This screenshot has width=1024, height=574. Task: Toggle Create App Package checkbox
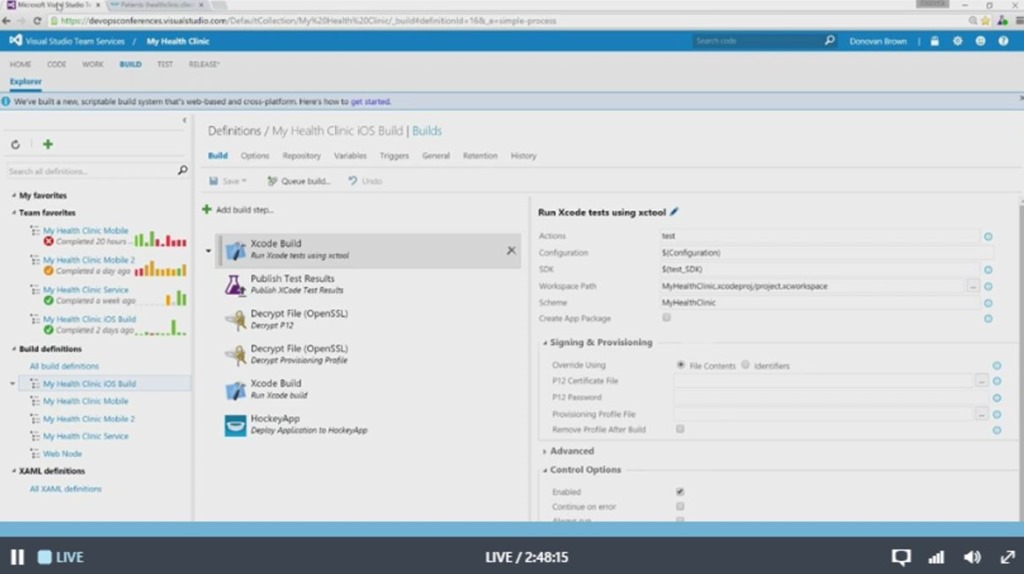pos(666,318)
